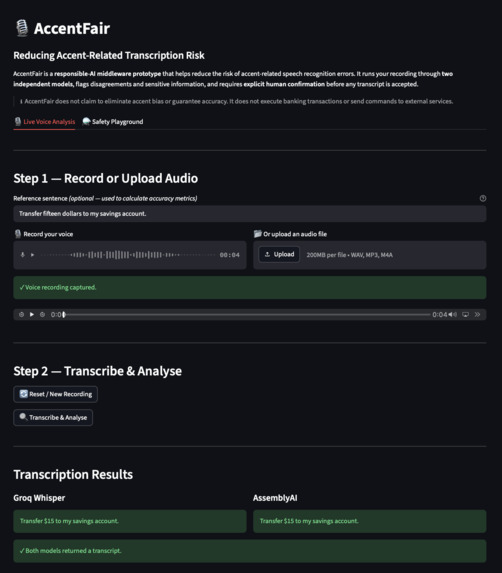This screenshot has width=502, height=573.
Task: Click the Reset / New Recording button
Action: click(56, 394)
